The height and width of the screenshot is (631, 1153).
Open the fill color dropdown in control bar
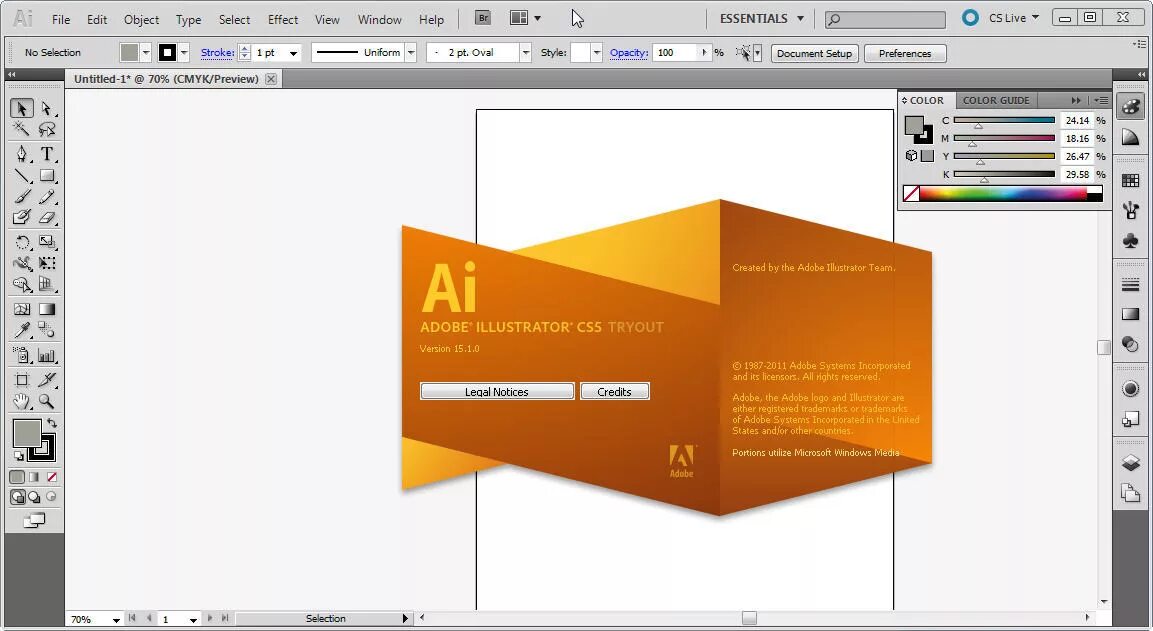pos(146,53)
